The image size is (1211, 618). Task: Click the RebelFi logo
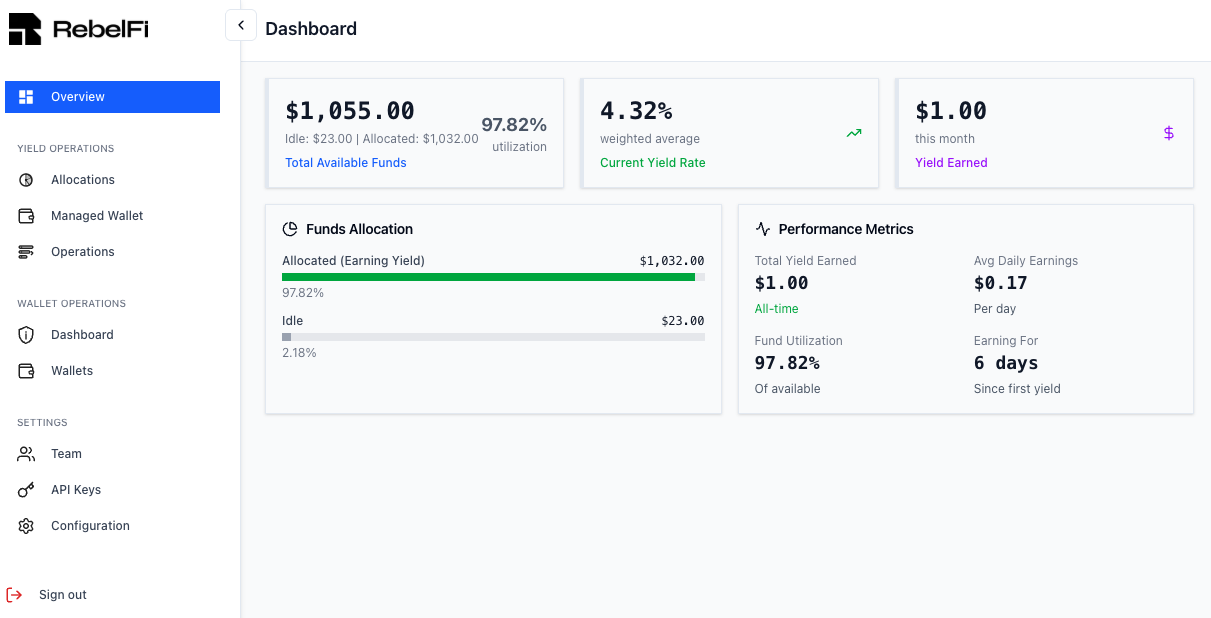(77, 28)
